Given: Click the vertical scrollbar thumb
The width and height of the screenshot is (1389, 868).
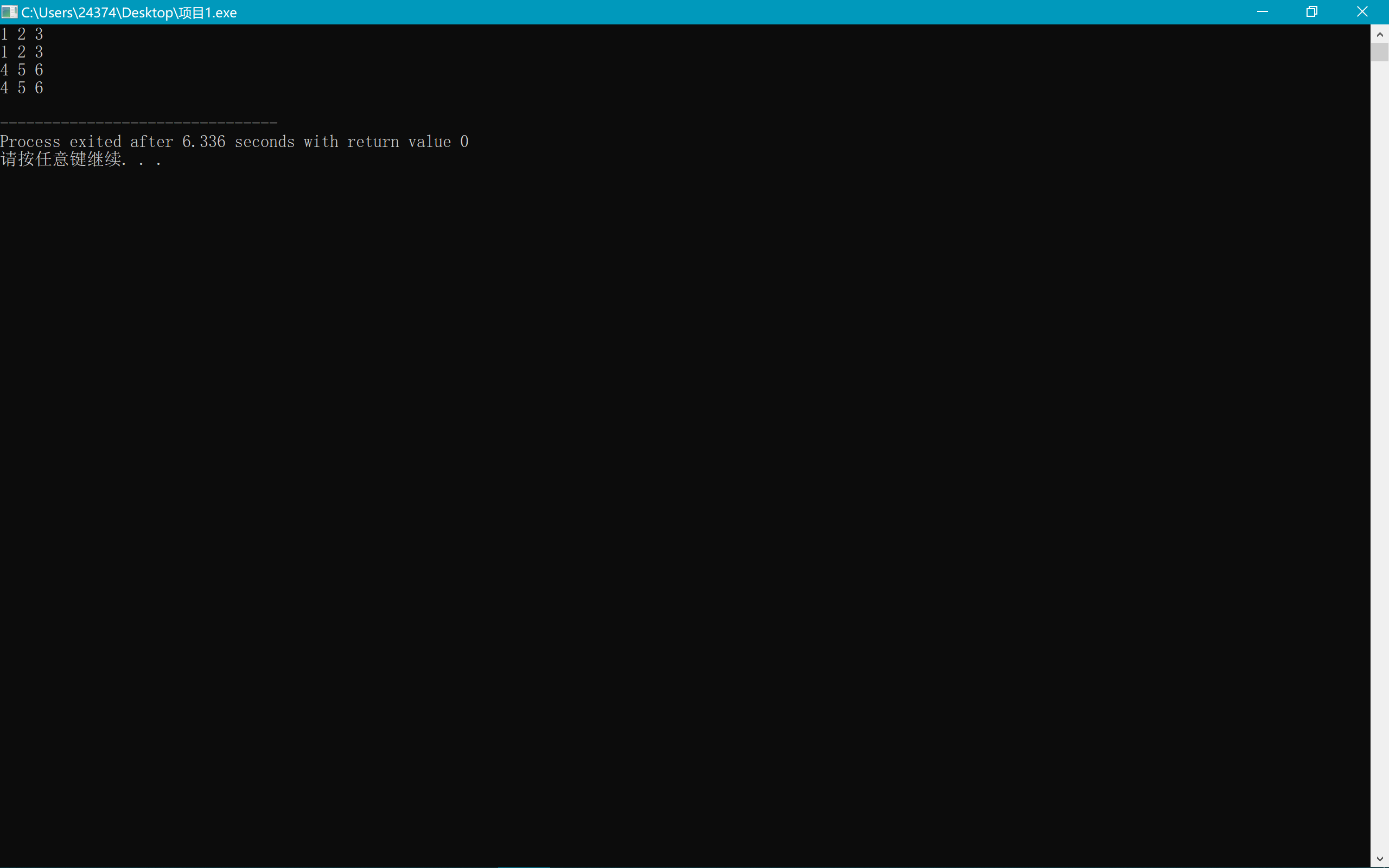Looking at the screenshot, I should [1380, 52].
